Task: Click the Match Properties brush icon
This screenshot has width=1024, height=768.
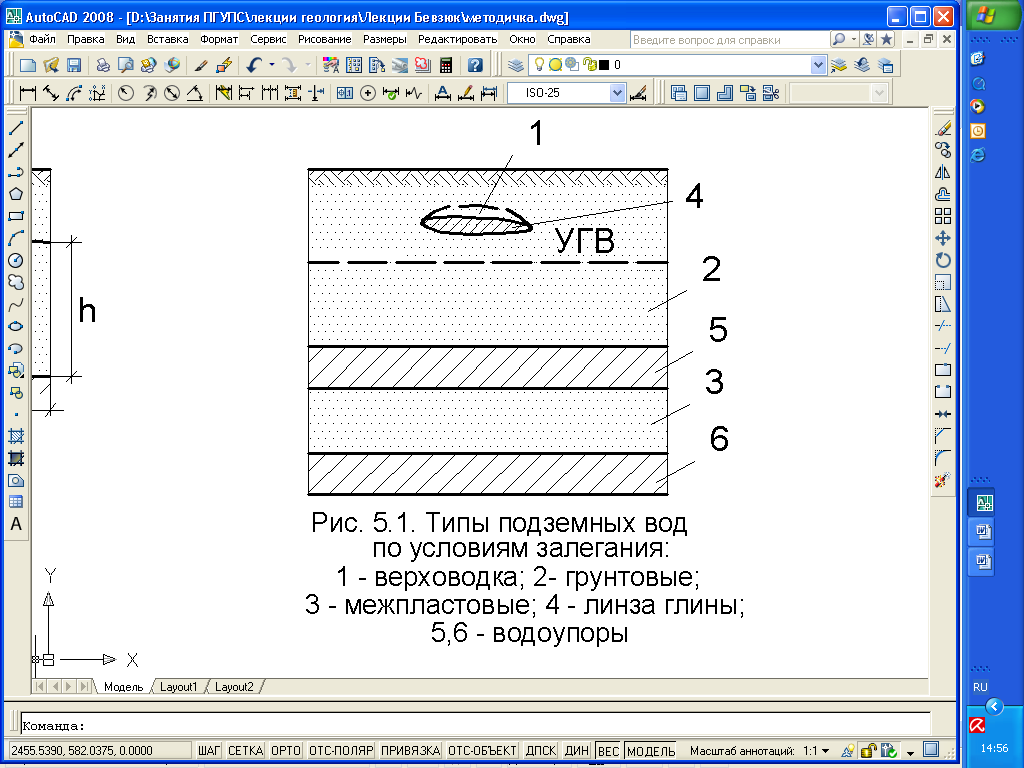Action: [201, 65]
